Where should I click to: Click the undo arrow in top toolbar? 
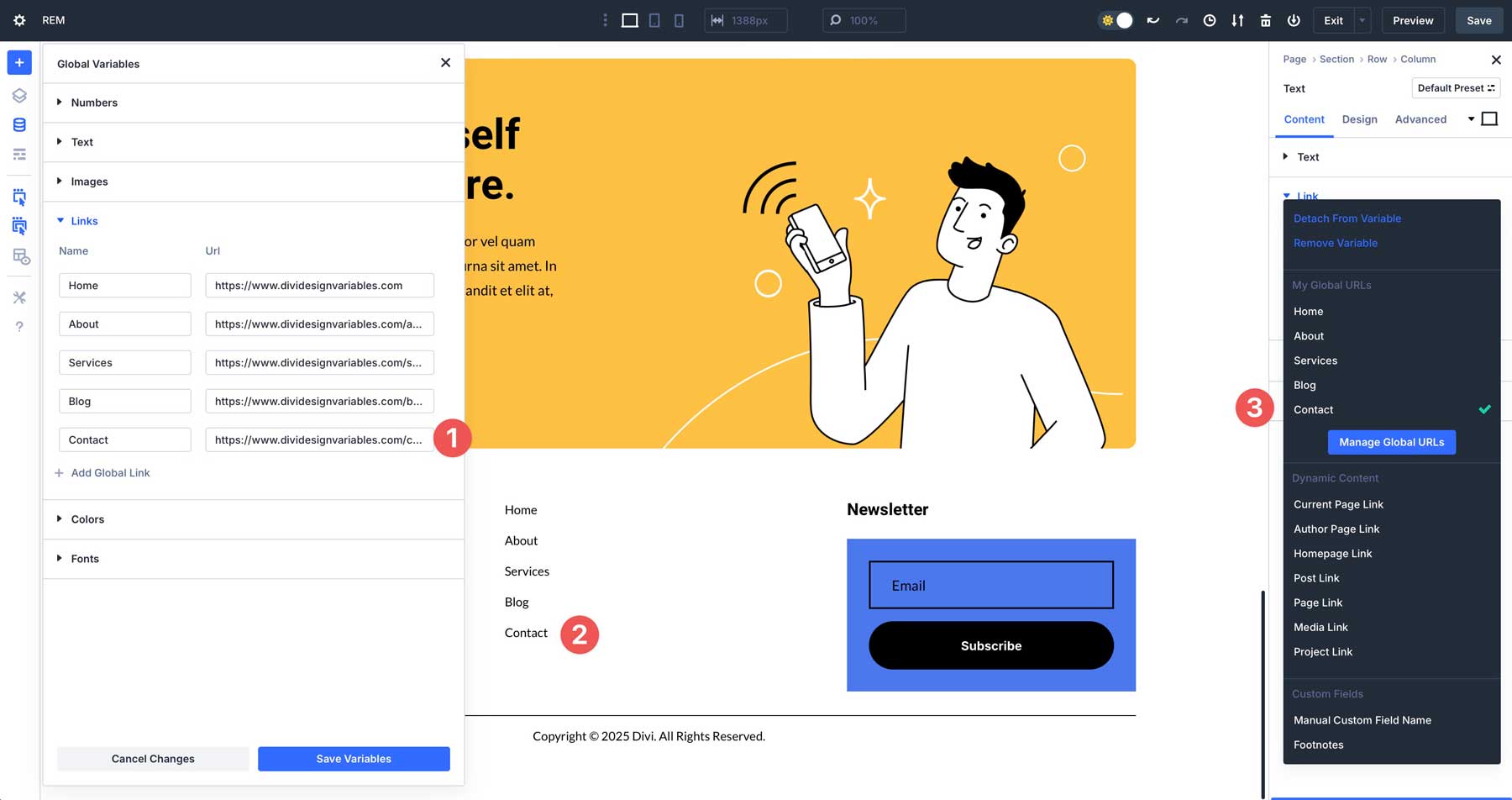click(x=1152, y=20)
